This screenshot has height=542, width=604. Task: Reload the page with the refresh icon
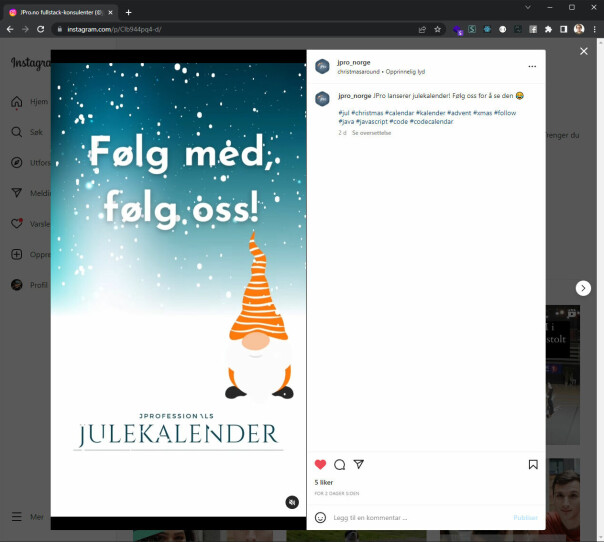coord(40,29)
